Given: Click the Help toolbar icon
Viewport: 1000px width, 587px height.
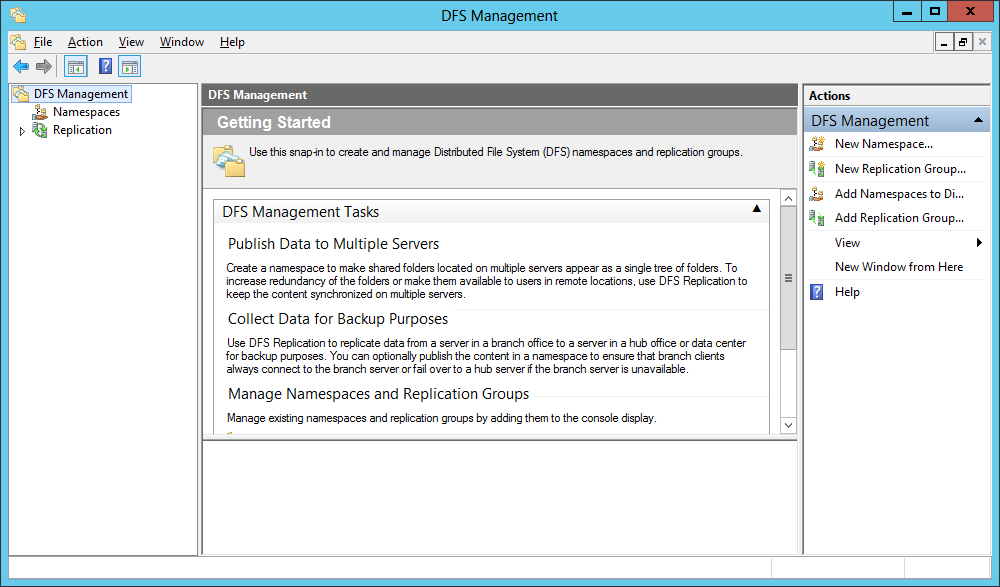Looking at the screenshot, I should click(x=106, y=66).
